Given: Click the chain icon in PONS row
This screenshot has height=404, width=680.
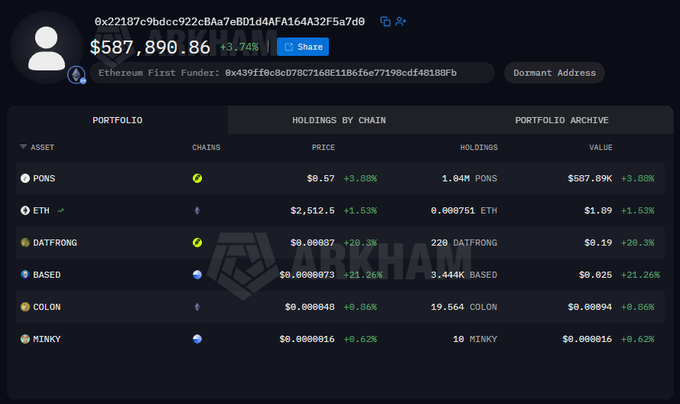Looking at the screenshot, I should click(x=197, y=178).
